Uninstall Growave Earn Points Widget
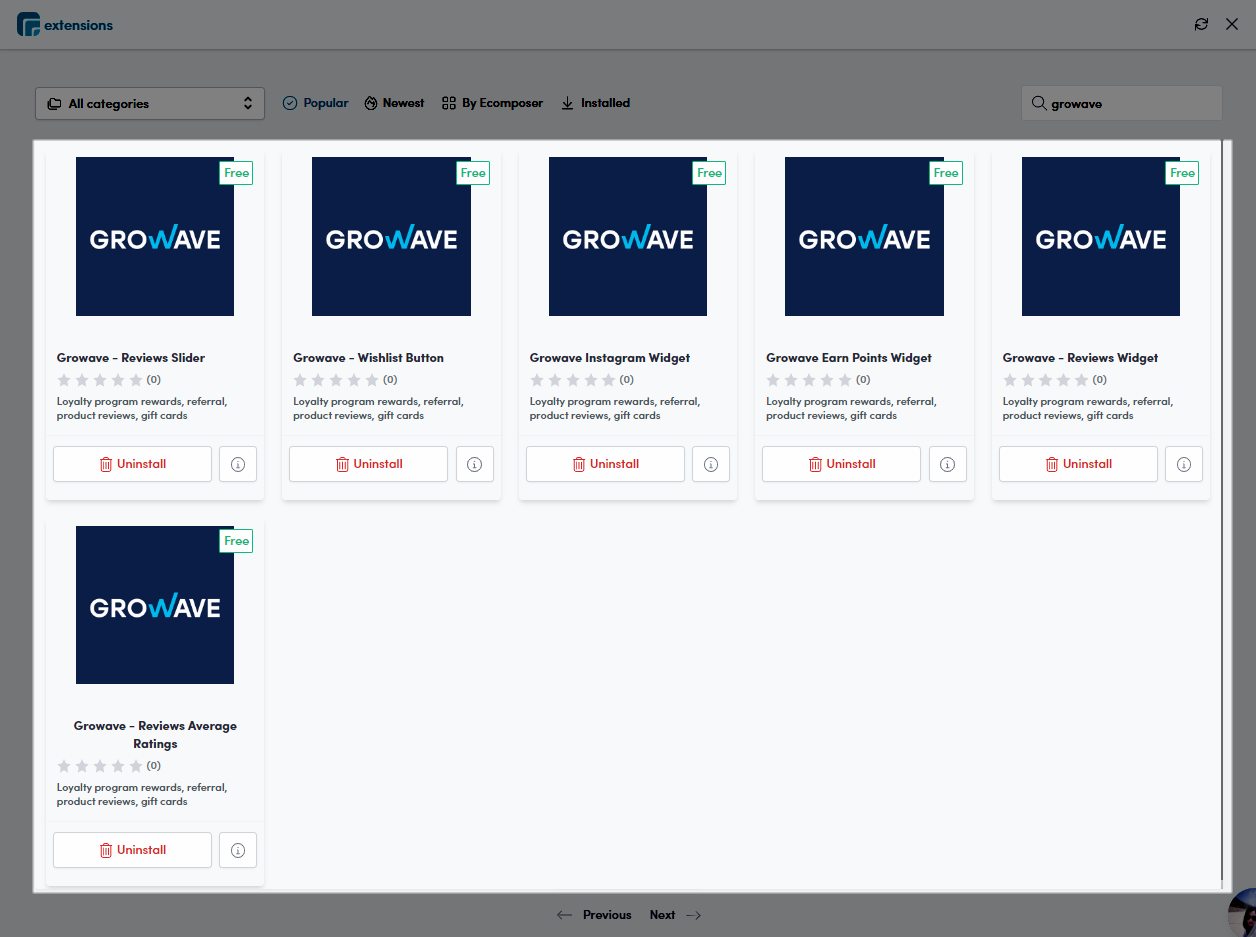 point(841,464)
